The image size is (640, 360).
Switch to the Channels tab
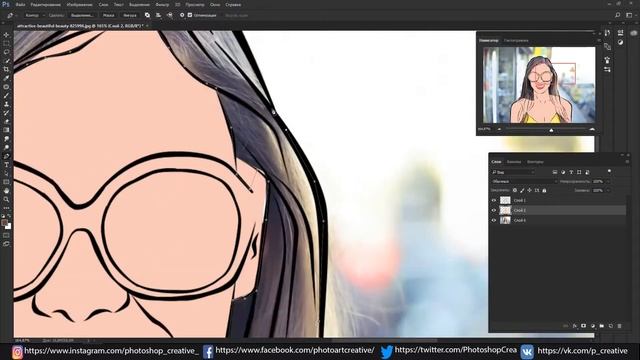(514, 162)
